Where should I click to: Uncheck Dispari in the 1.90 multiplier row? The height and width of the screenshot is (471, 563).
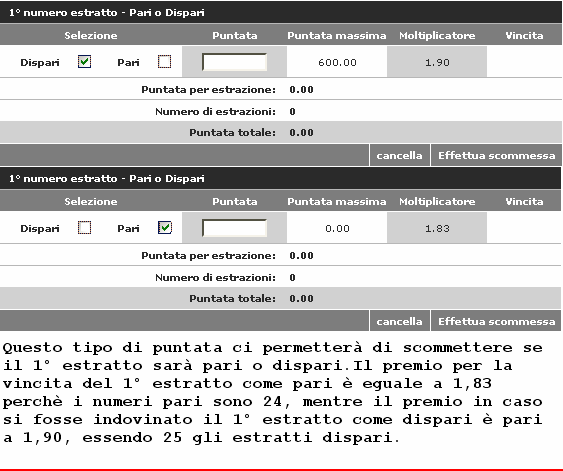click(84, 62)
